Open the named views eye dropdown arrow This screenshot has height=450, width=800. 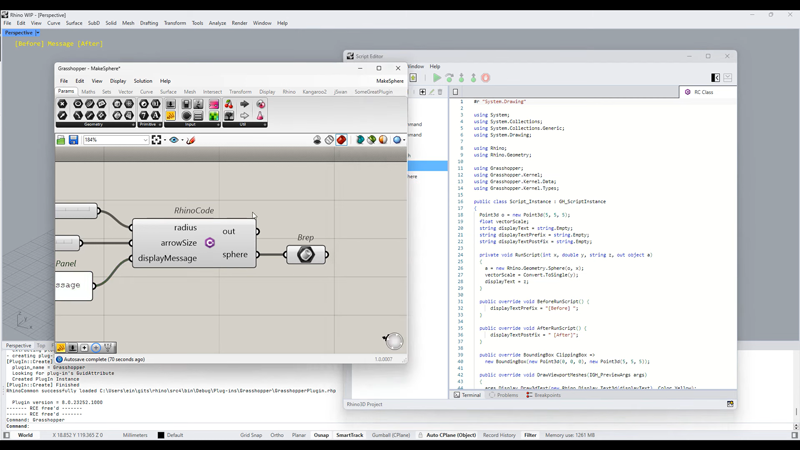coord(183,140)
